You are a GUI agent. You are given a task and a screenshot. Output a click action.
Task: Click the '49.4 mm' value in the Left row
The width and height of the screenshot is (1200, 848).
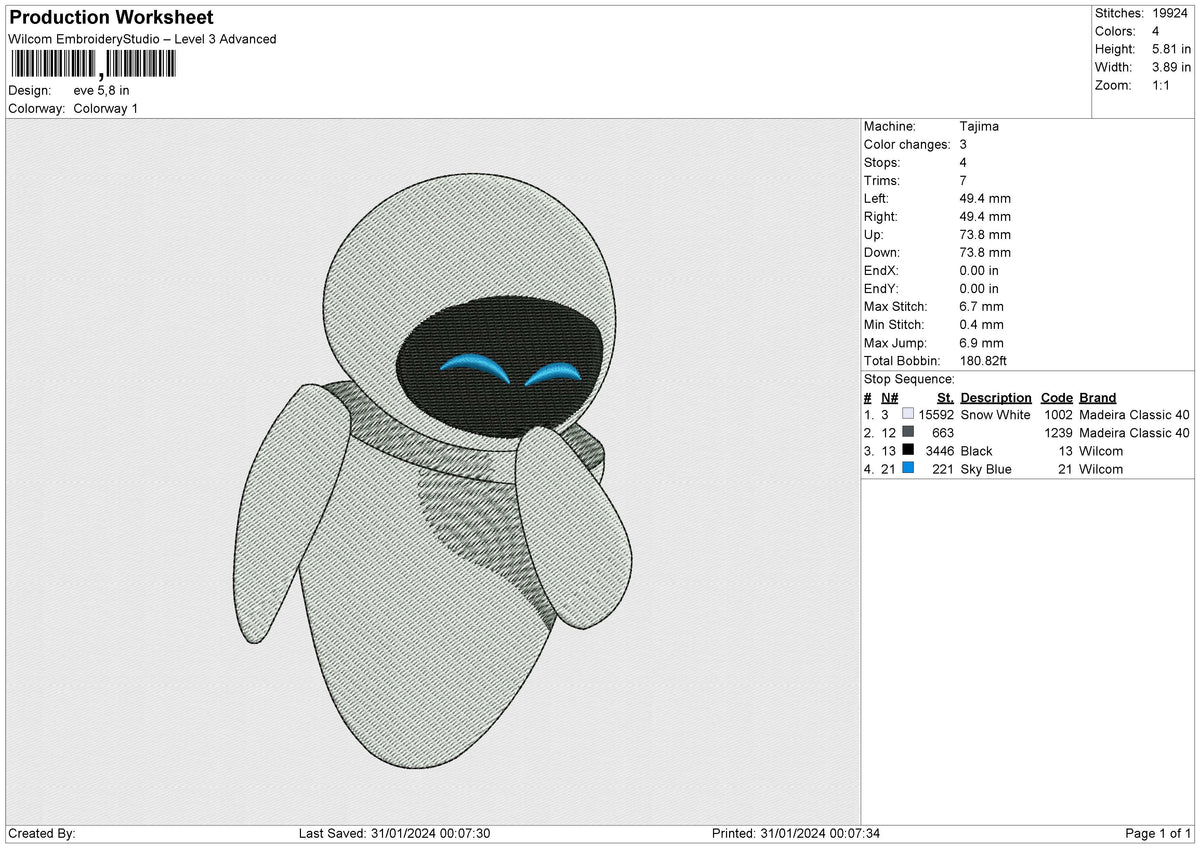point(985,198)
